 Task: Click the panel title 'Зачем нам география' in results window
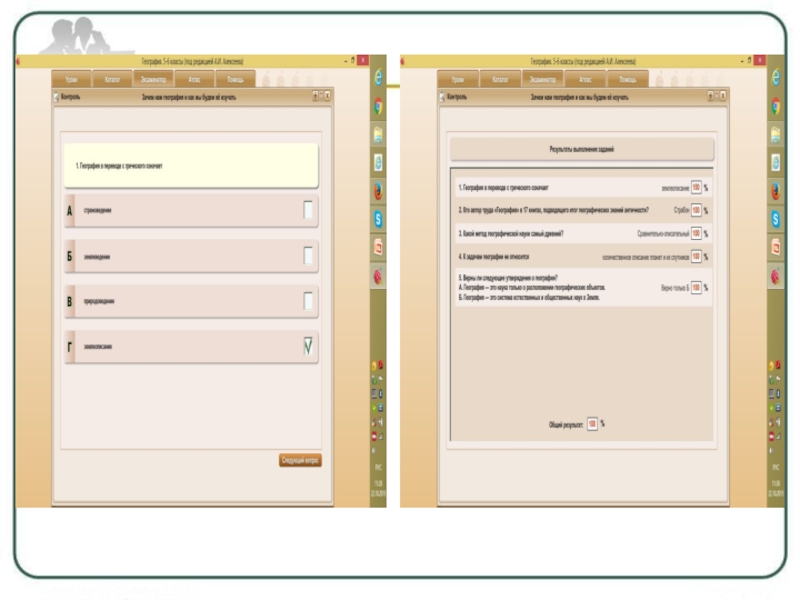pos(579,97)
